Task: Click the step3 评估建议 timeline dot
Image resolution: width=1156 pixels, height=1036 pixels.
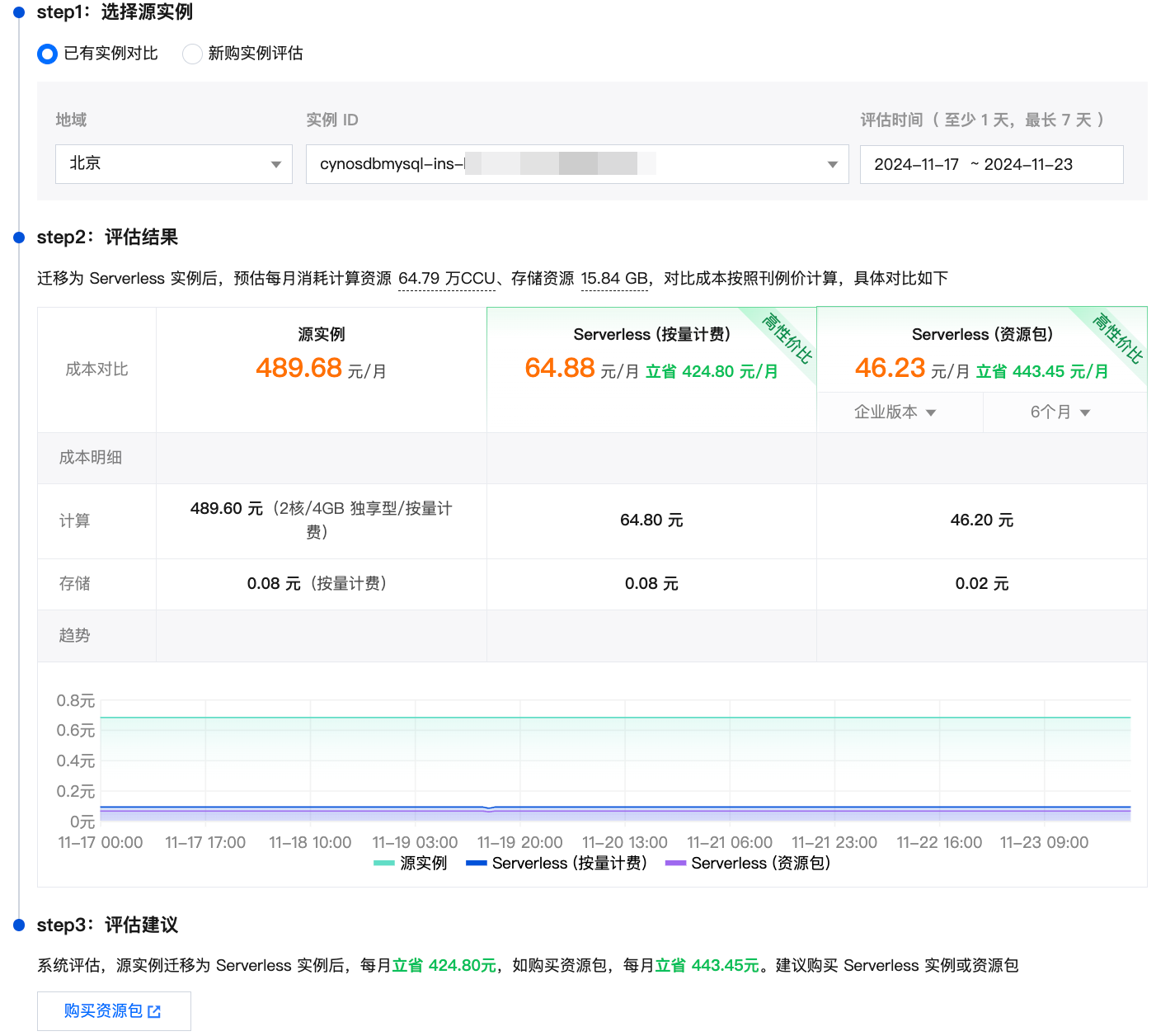Action: 19,925
